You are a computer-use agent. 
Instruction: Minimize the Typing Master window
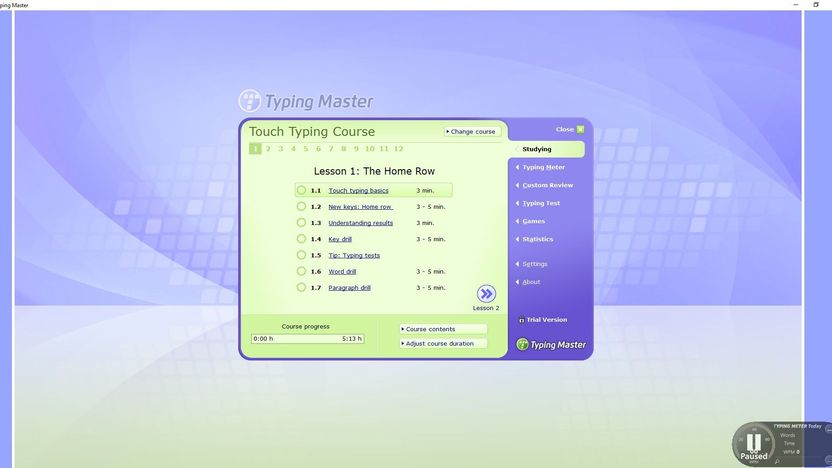pyautogui.click(x=795, y=4)
